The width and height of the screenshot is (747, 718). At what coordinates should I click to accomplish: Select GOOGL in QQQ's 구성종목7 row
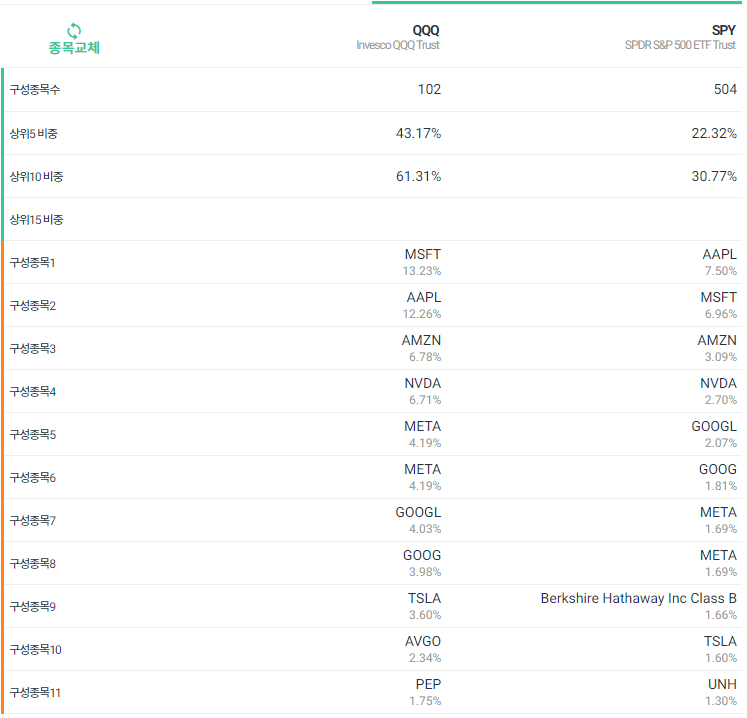click(418, 513)
